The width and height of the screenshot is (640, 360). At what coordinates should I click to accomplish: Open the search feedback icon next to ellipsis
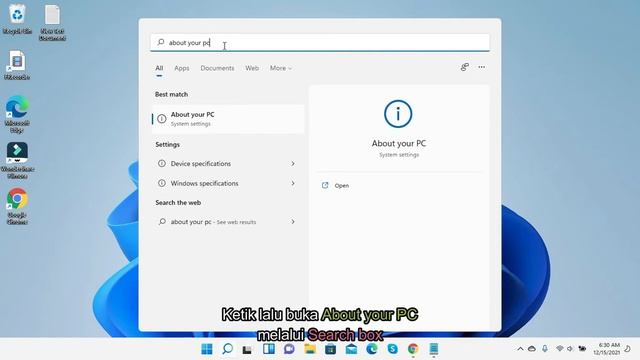pos(464,67)
